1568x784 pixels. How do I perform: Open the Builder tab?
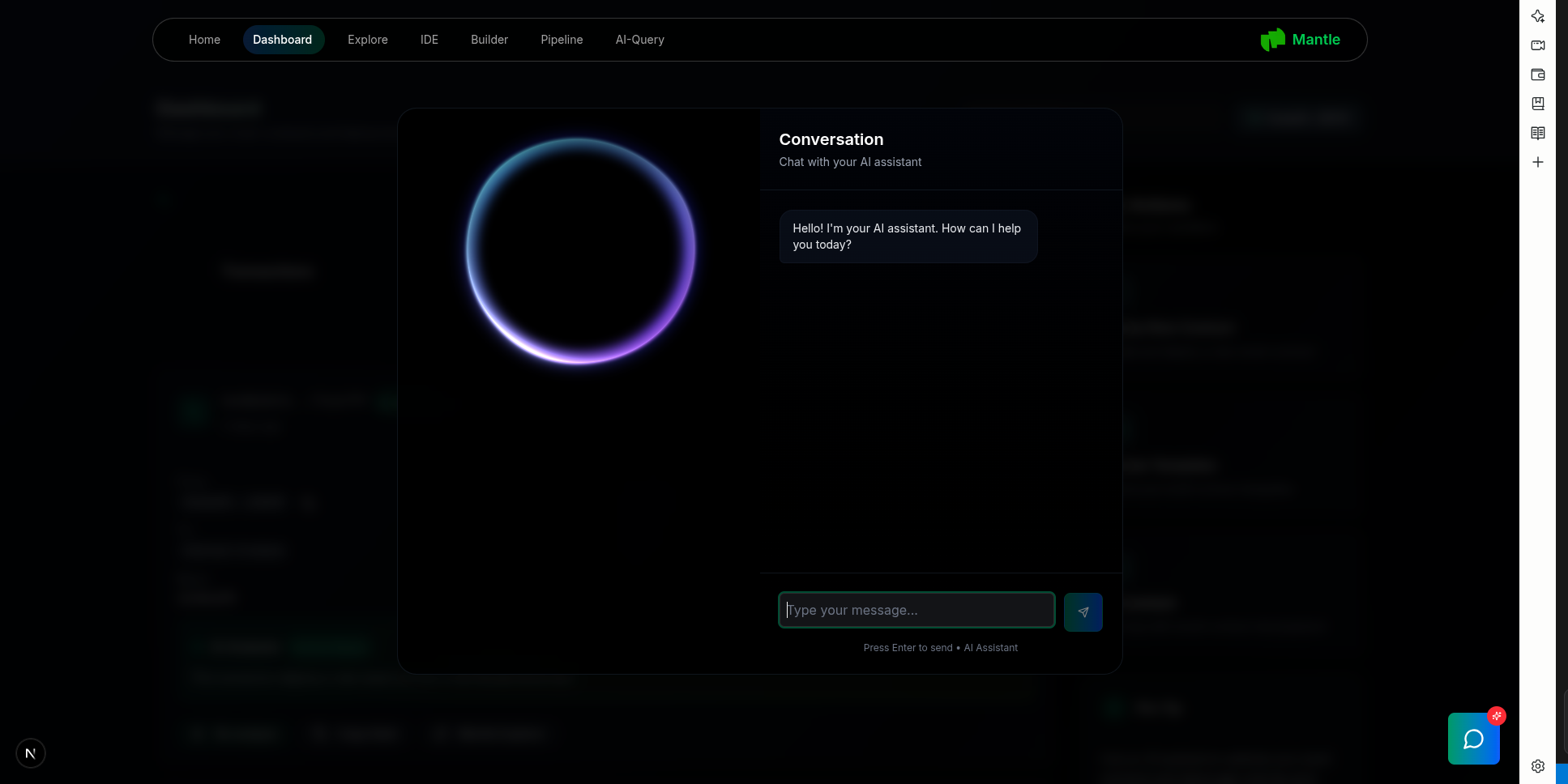click(x=489, y=40)
